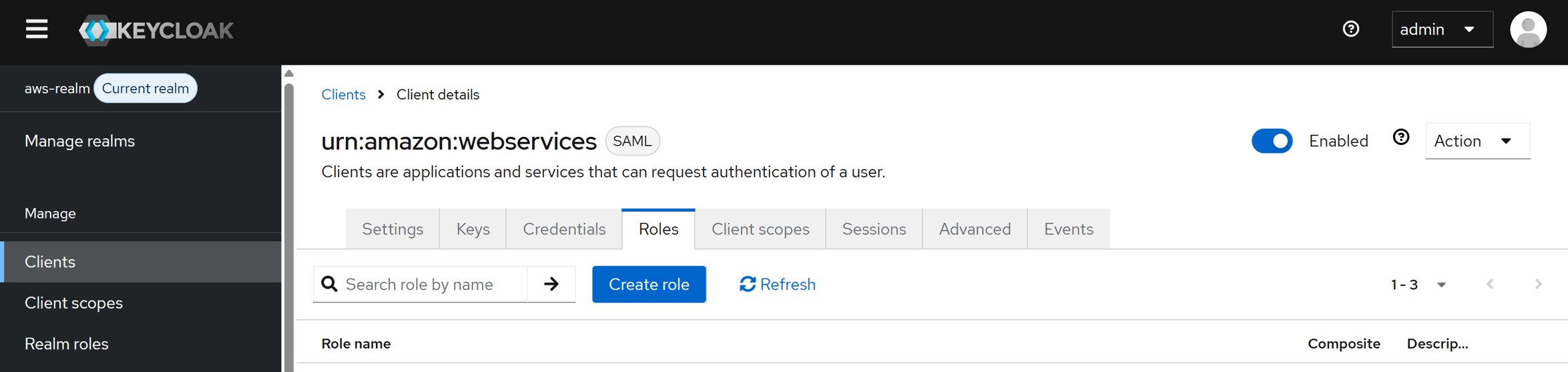Screen dimensions: 1568x372
Task: Select the Roles tab
Action: coord(658,229)
